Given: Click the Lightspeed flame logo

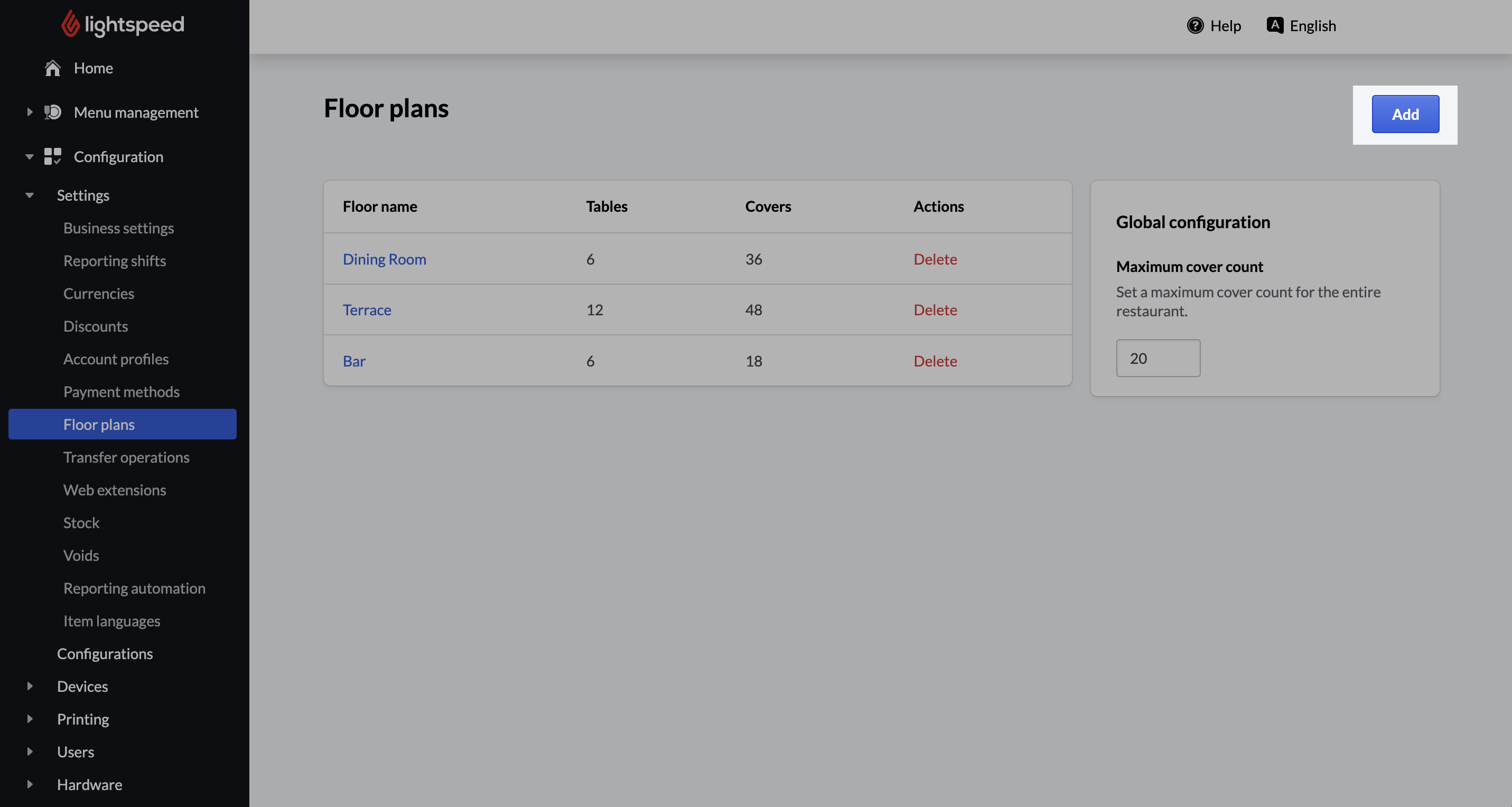Looking at the screenshot, I should [70, 24].
